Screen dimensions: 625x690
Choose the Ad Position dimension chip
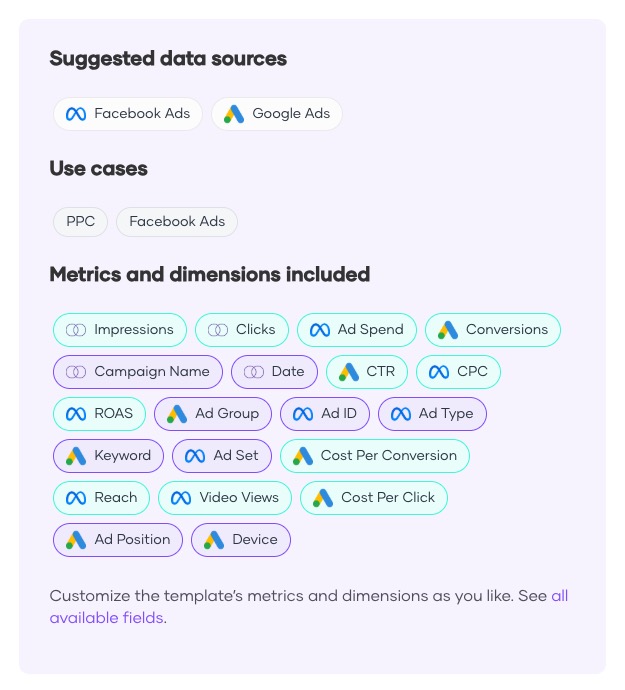coord(118,540)
